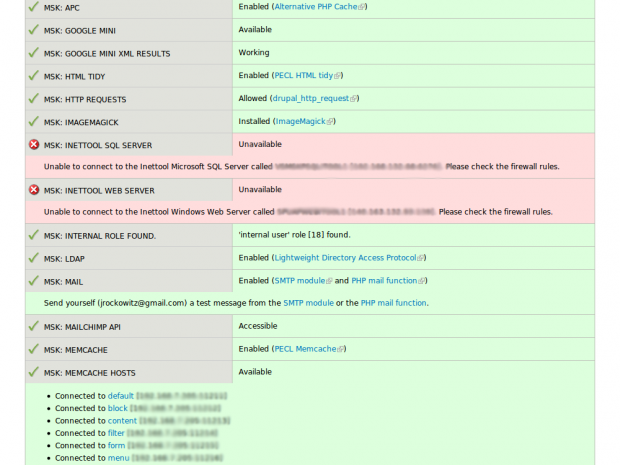
Task: Open the filter memcache host link
Action: click(116, 433)
